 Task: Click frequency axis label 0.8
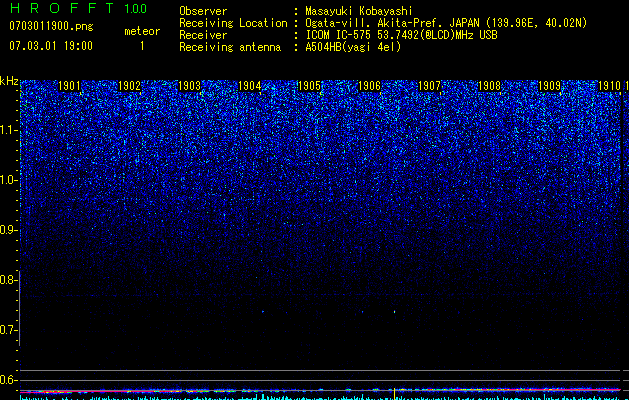[9, 280]
